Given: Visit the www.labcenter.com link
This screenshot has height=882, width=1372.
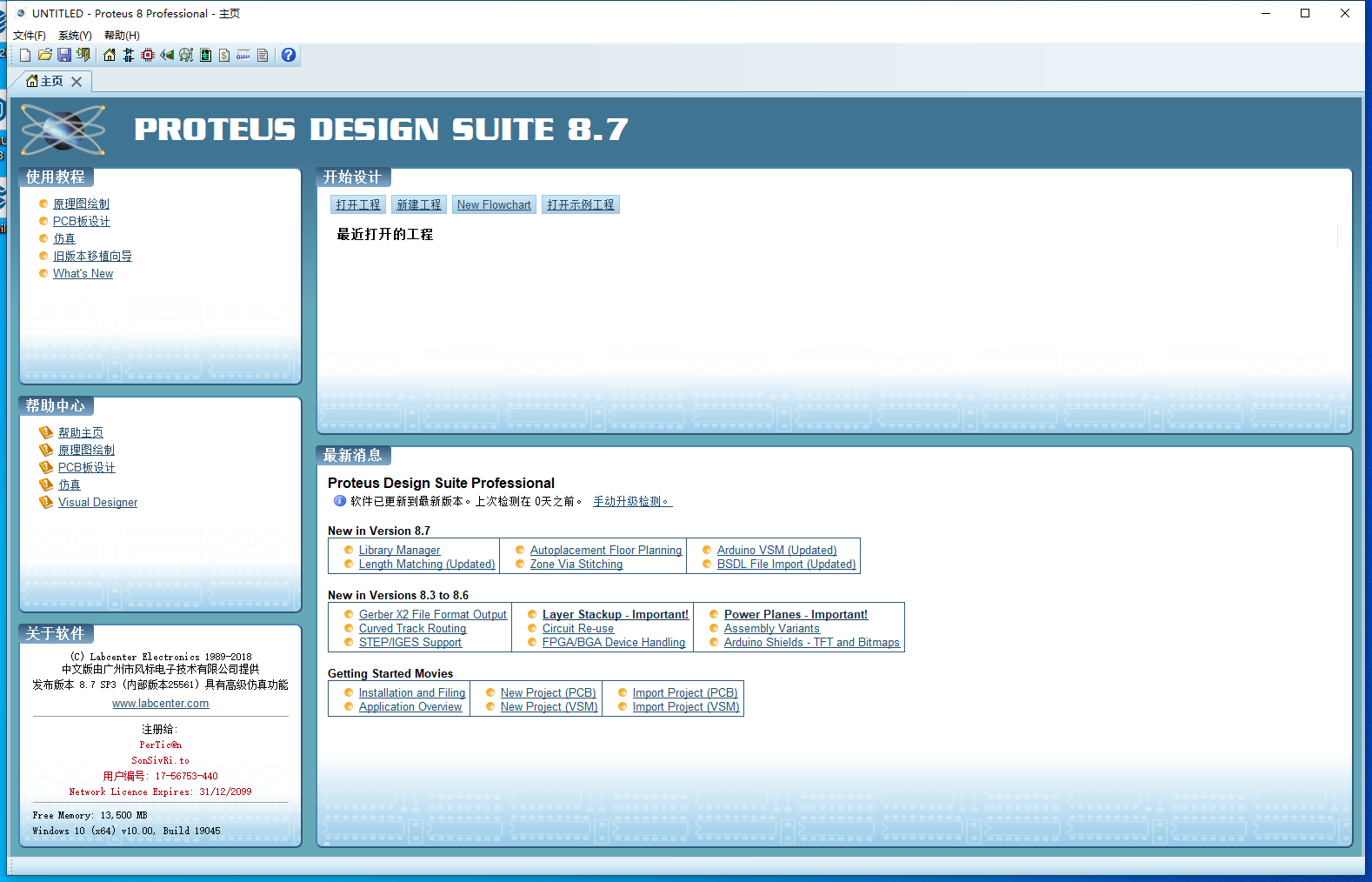Looking at the screenshot, I should pos(161,703).
